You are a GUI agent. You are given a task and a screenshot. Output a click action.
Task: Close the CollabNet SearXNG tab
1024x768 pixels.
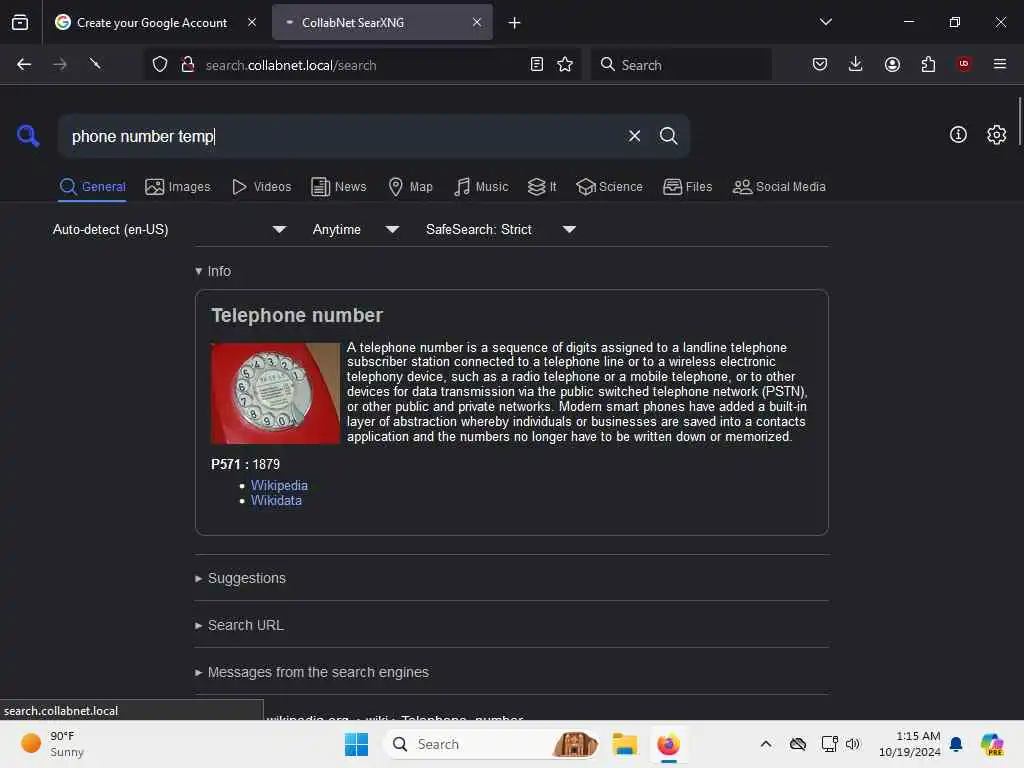477,22
